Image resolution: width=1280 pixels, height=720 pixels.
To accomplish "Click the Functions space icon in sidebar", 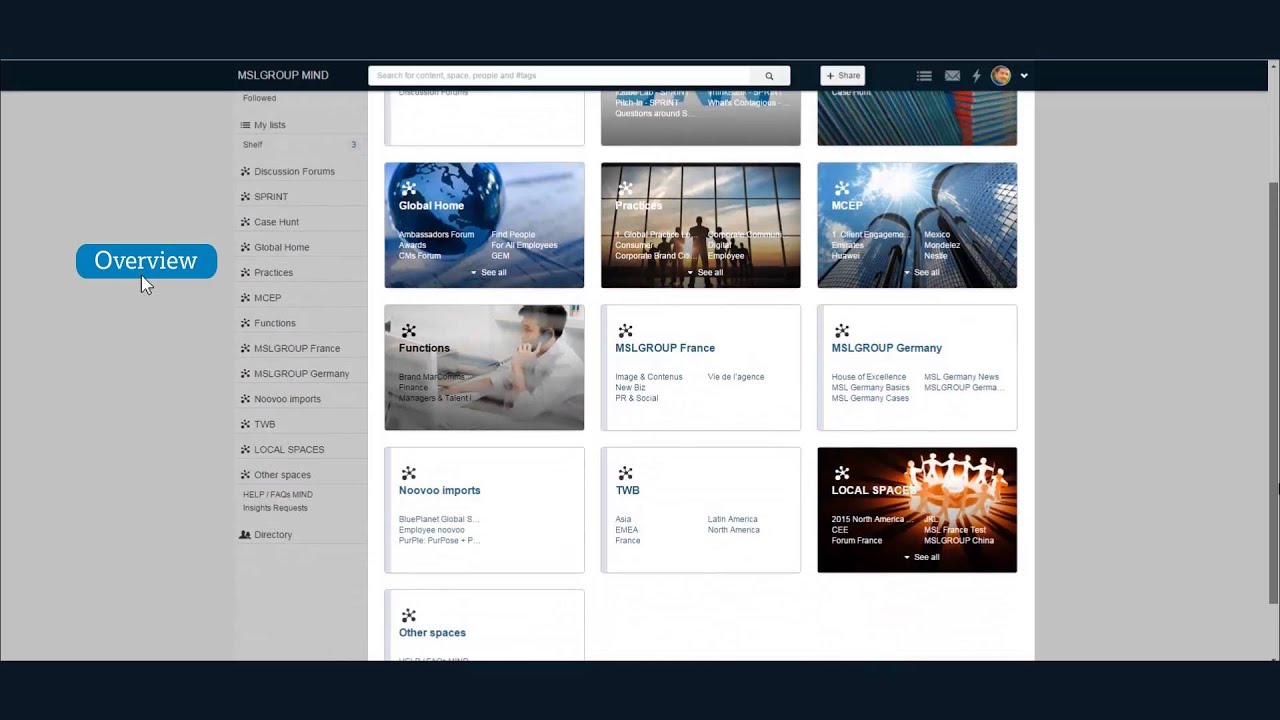I will (245, 323).
